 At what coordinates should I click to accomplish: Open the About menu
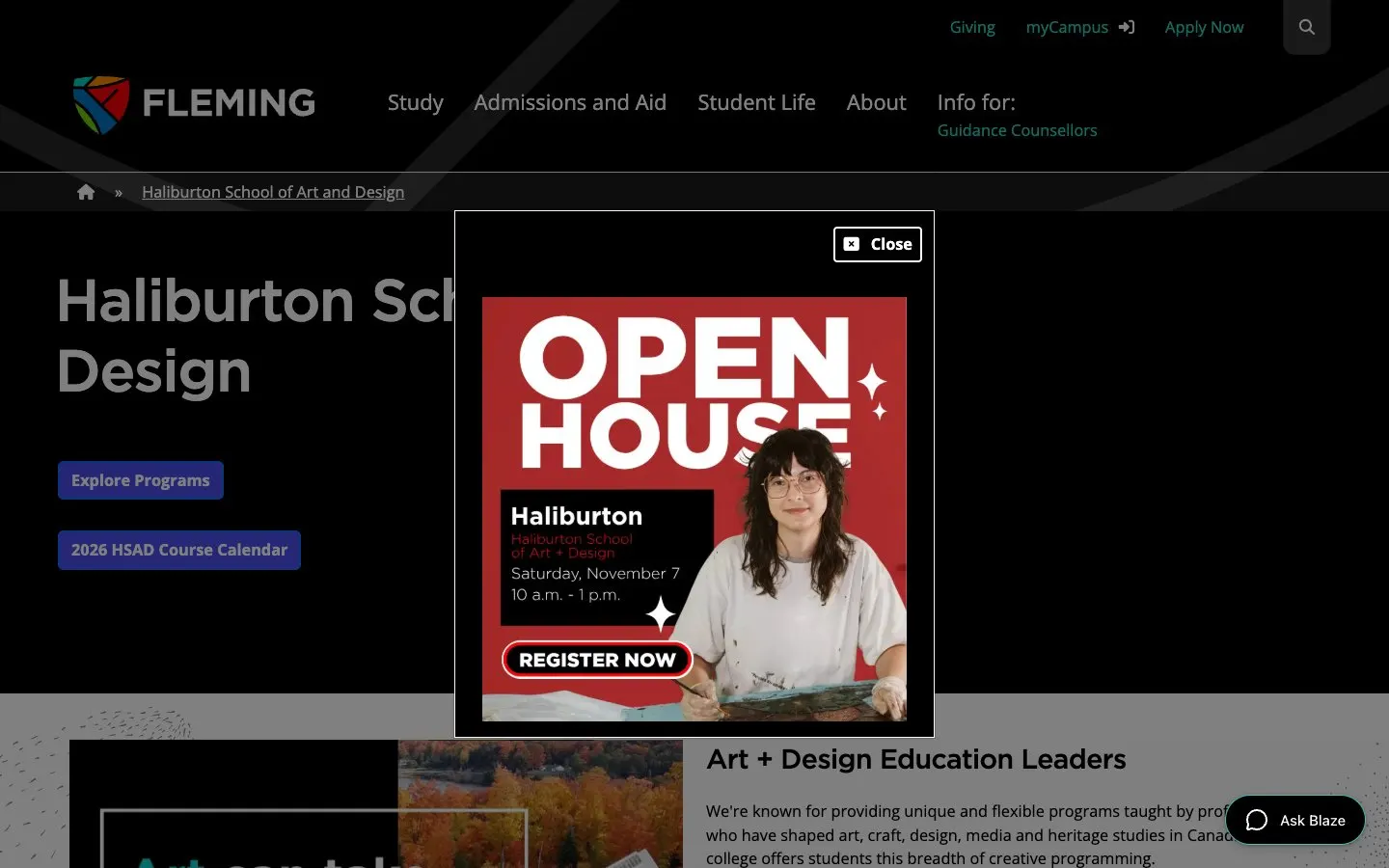pyautogui.click(x=876, y=102)
